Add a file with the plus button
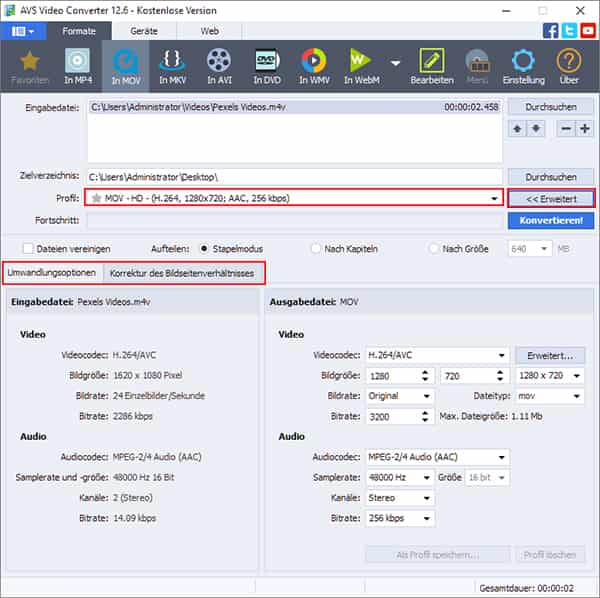Image resolution: width=600 pixels, height=598 pixels. pos(584,129)
